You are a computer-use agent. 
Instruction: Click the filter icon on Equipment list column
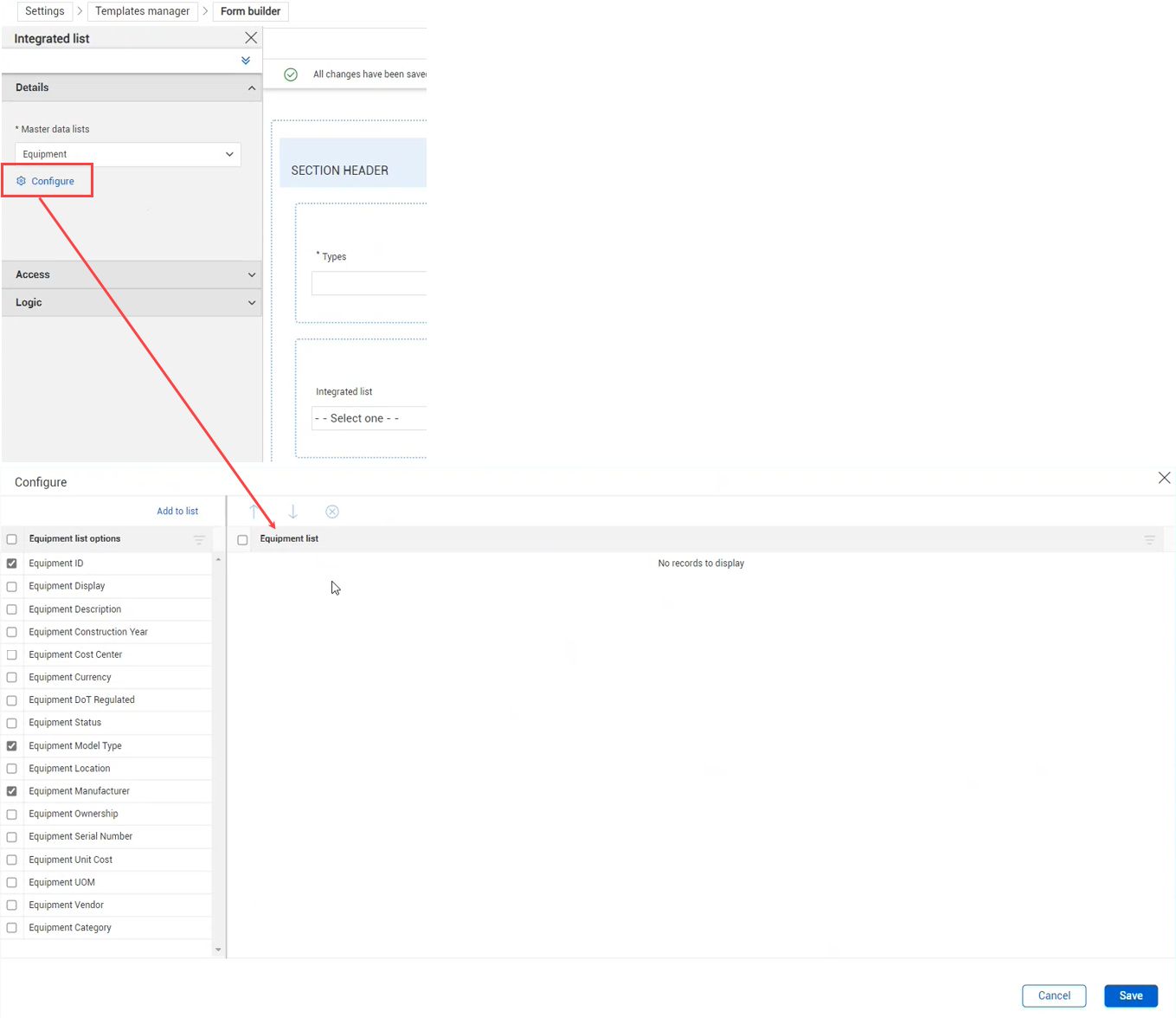click(x=1150, y=539)
